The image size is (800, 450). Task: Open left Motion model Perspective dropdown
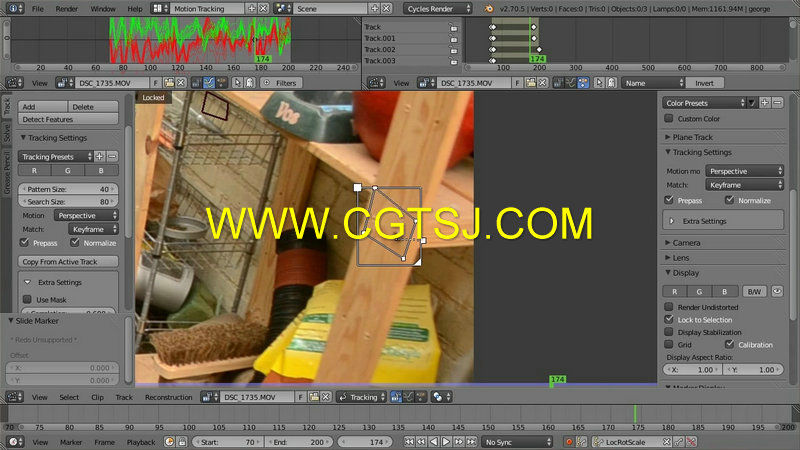point(87,215)
